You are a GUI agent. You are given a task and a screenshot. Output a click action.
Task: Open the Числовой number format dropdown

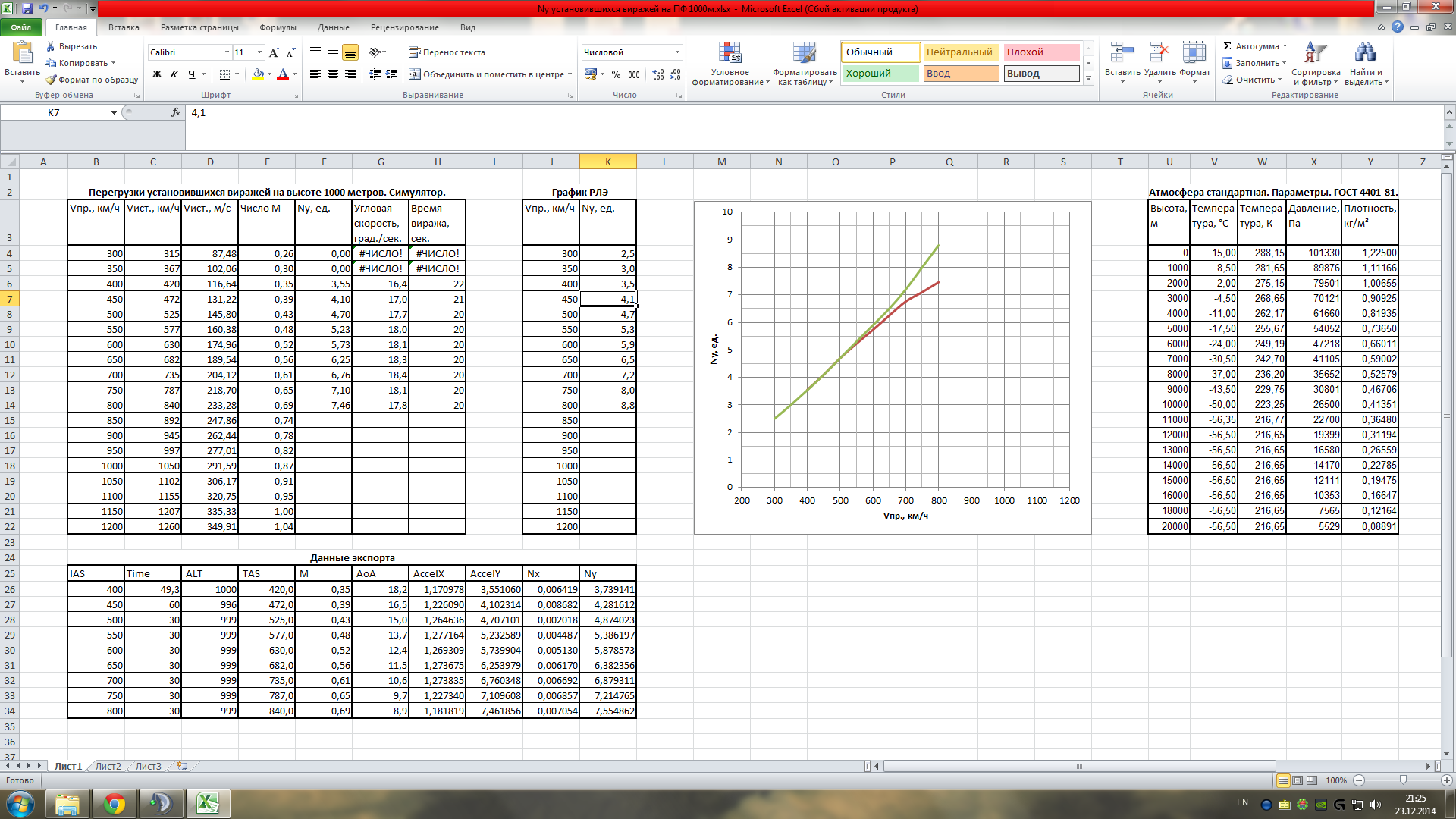click(677, 52)
